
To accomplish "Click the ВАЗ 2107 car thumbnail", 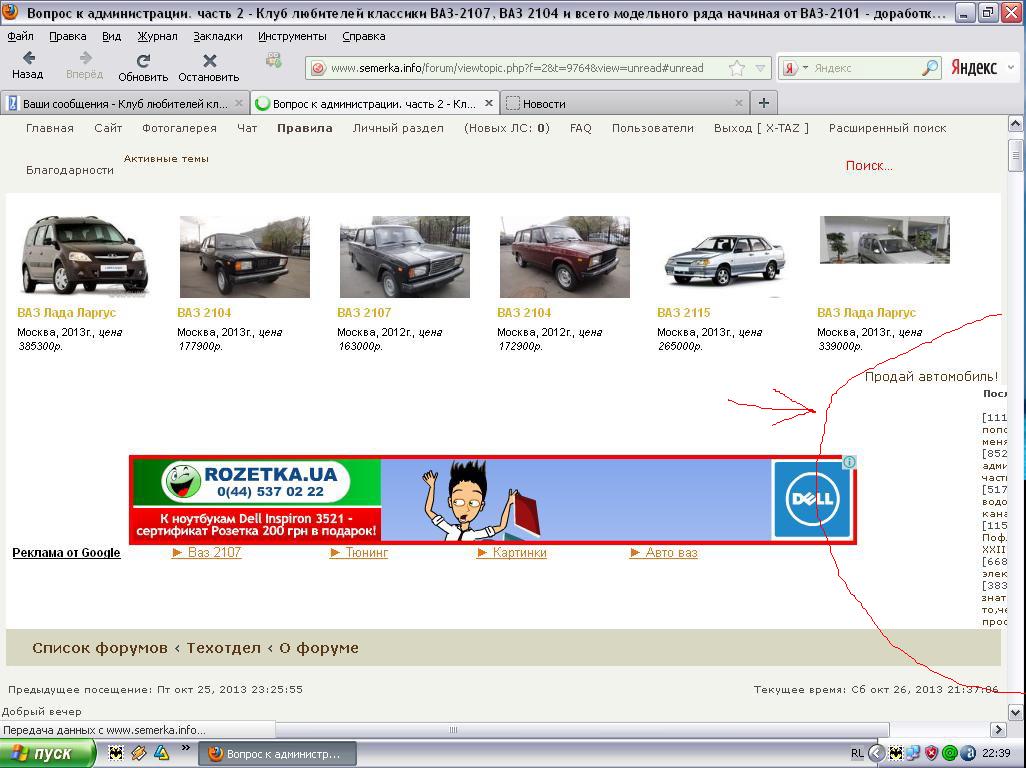I will point(404,256).
